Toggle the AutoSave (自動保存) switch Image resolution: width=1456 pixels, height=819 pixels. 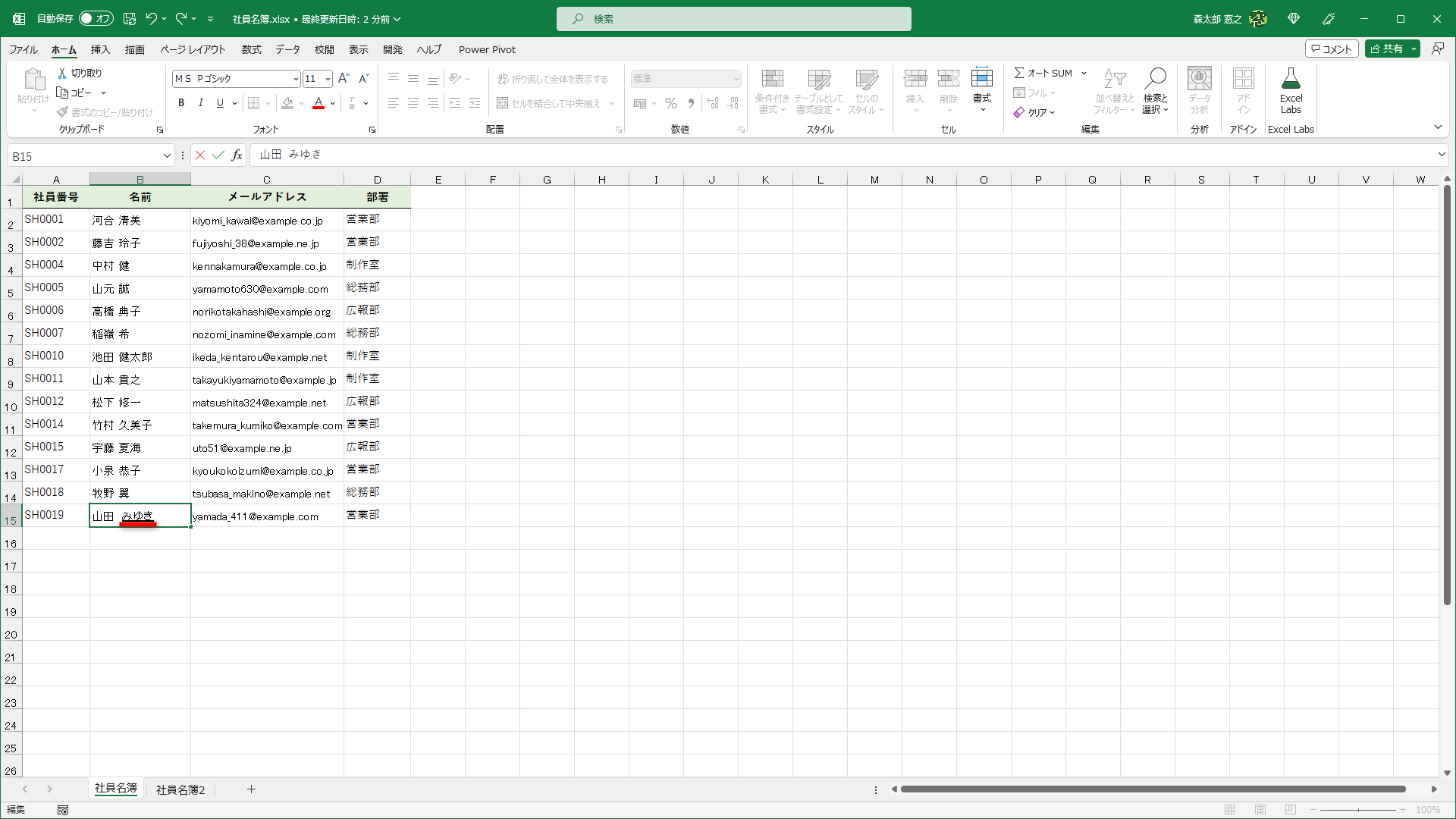[x=96, y=19]
